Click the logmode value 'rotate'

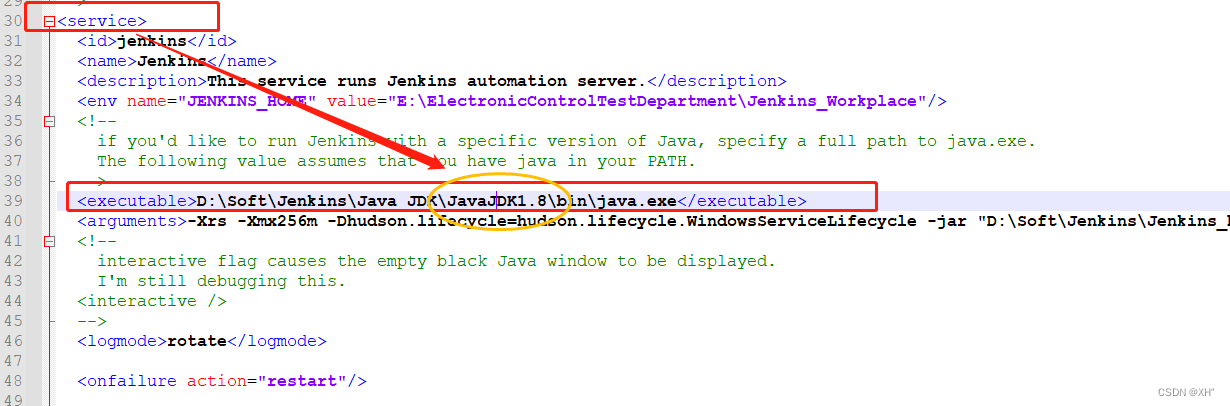[x=196, y=341]
